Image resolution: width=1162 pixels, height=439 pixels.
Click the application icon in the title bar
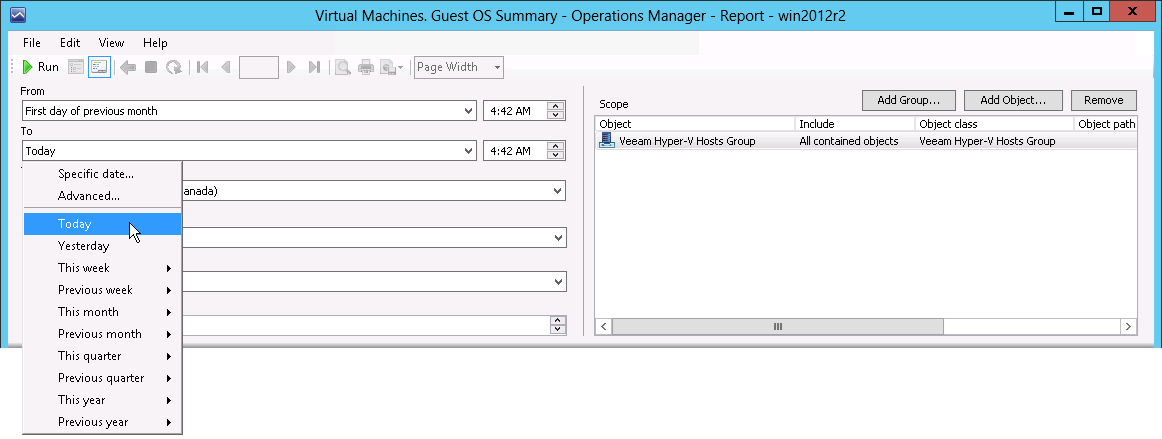pos(19,14)
